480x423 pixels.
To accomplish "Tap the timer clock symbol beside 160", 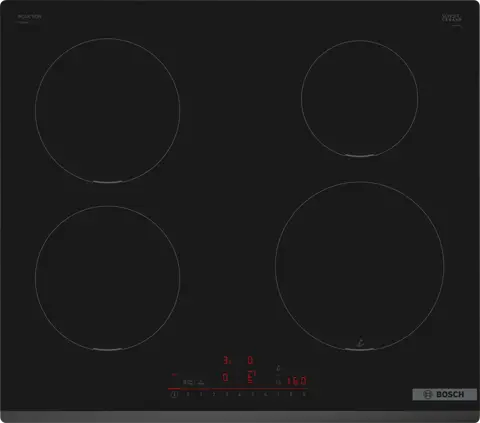I will 279,382.
